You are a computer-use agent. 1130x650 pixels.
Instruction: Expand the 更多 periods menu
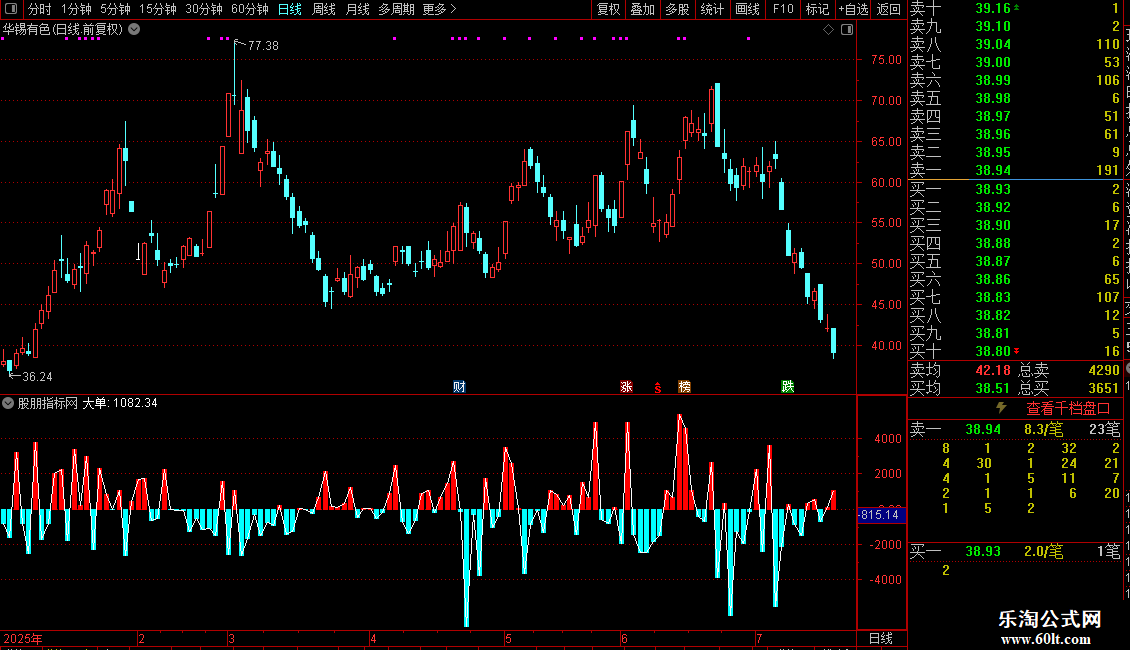coord(439,9)
